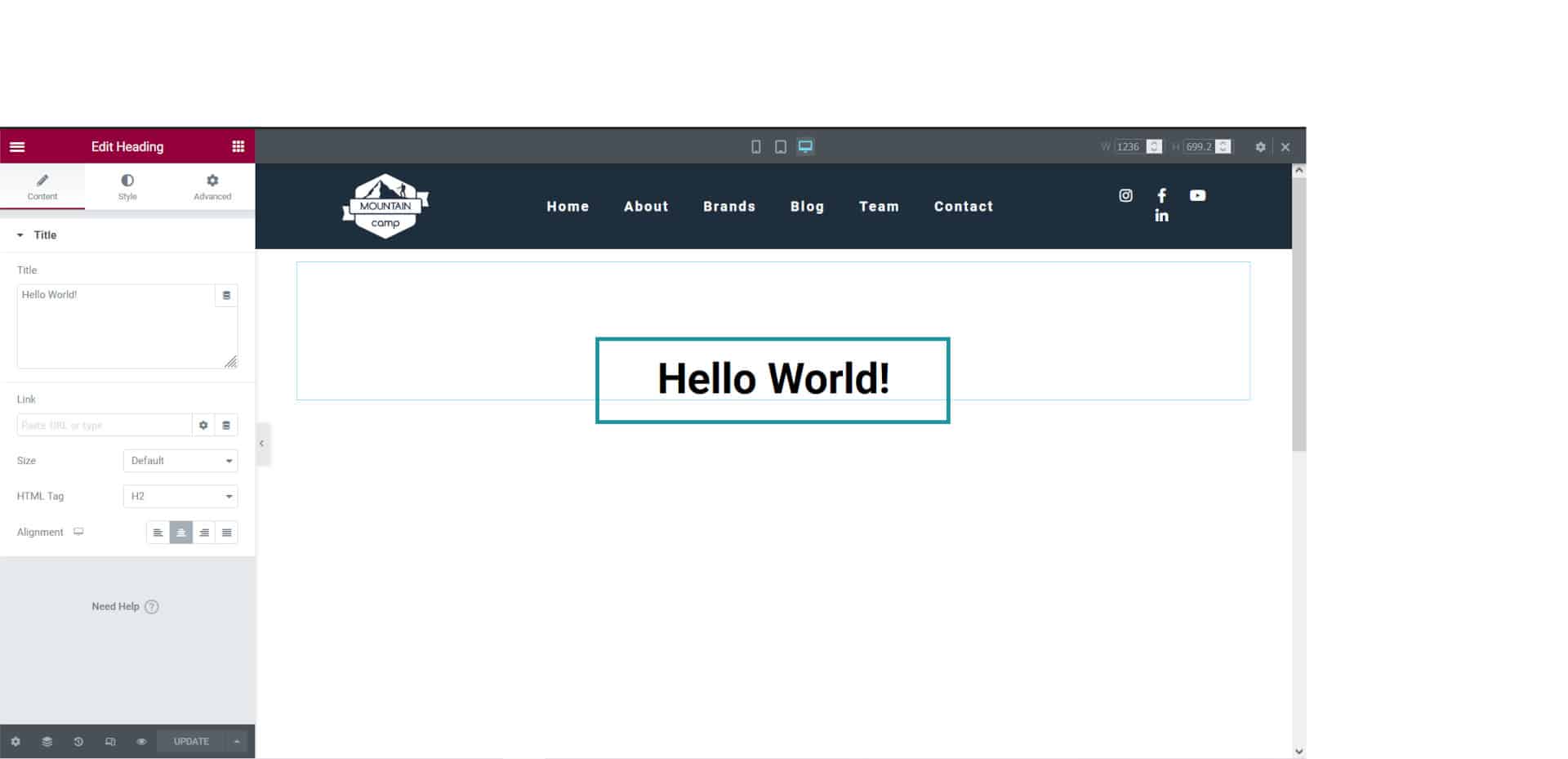Viewport: 1568px width, 759px height.
Task: Open History panel icon in footer
Action: click(x=78, y=742)
